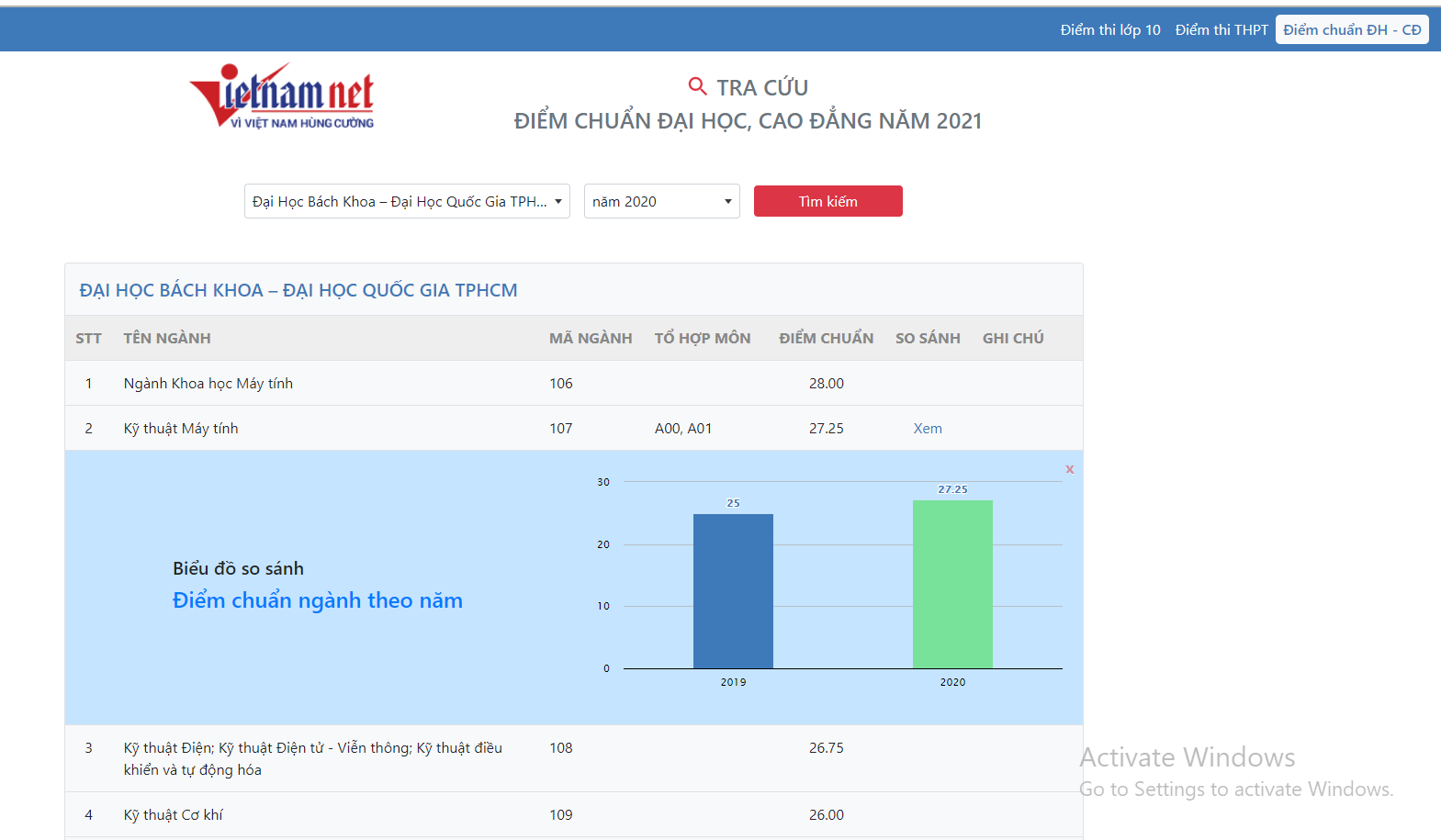The width and height of the screenshot is (1441, 840).
Task: Click the ĐIỂM CHUẨN column header
Action: tap(826, 339)
